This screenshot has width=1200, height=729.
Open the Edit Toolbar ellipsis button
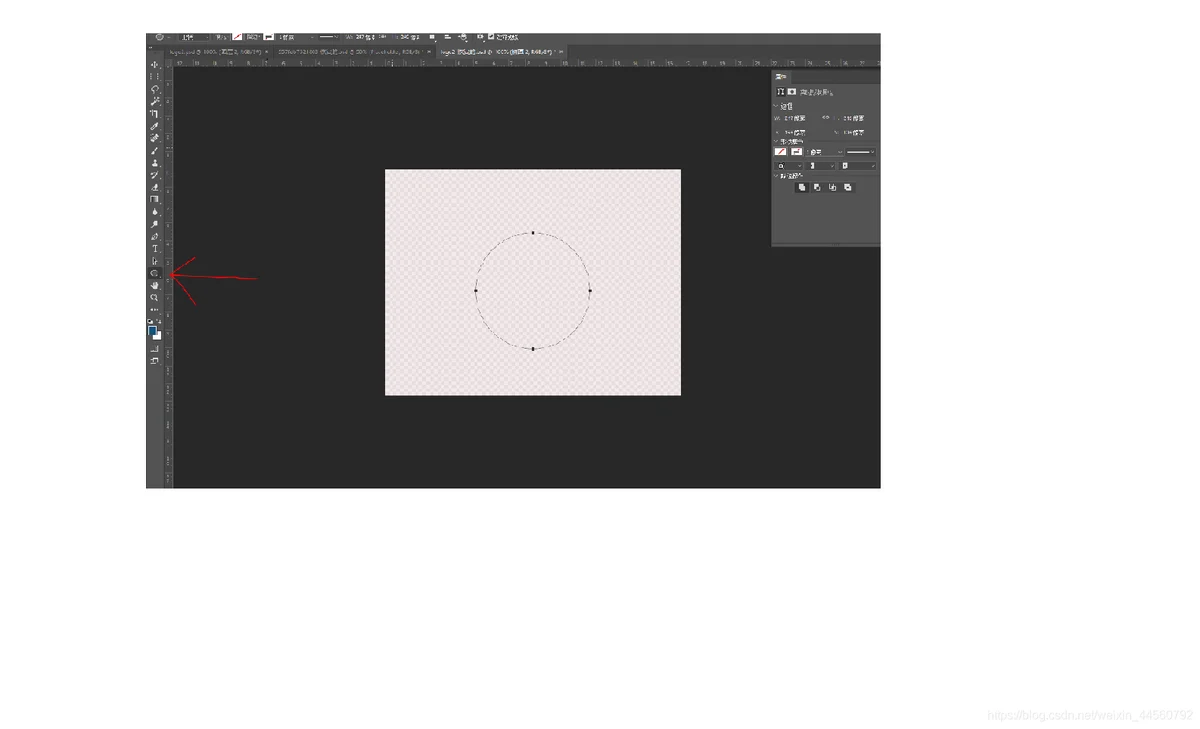coord(154,309)
